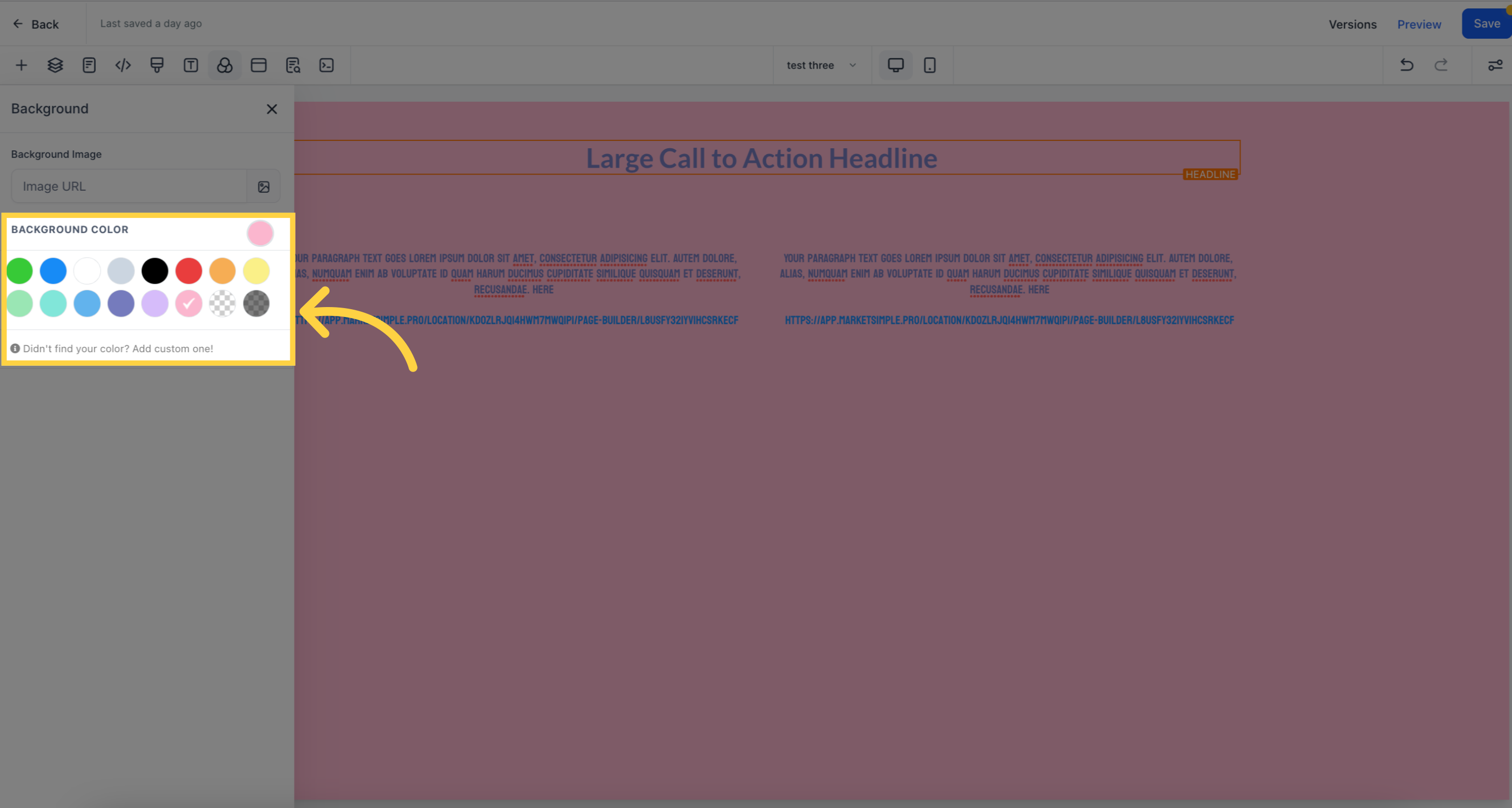Image resolution: width=1512 pixels, height=808 pixels.
Task: Pick the yellow color swatch
Action: click(x=257, y=271)
